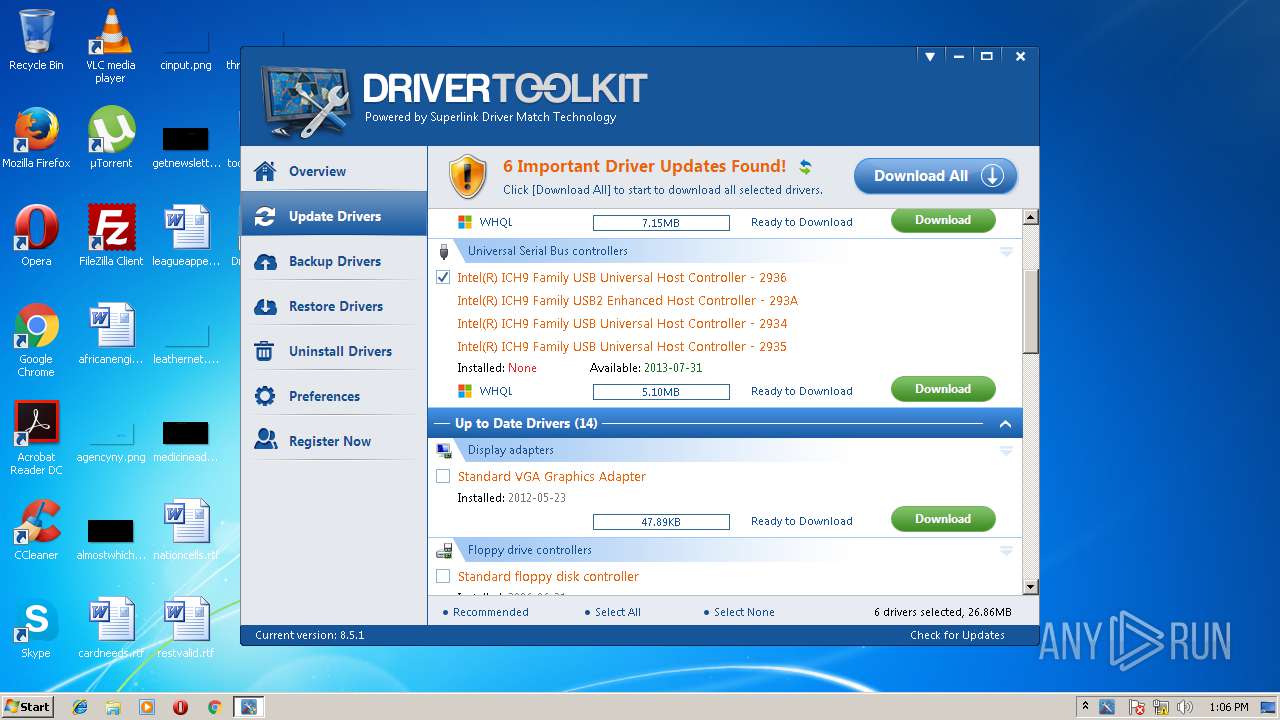
Task: Open Google Chrome desktop icon
Action: [36, 341]
